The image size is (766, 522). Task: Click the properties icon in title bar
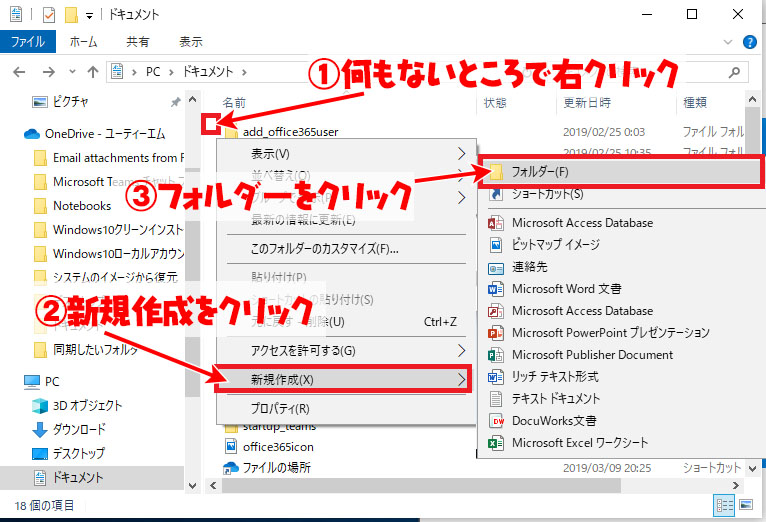(x=48, y=15)
